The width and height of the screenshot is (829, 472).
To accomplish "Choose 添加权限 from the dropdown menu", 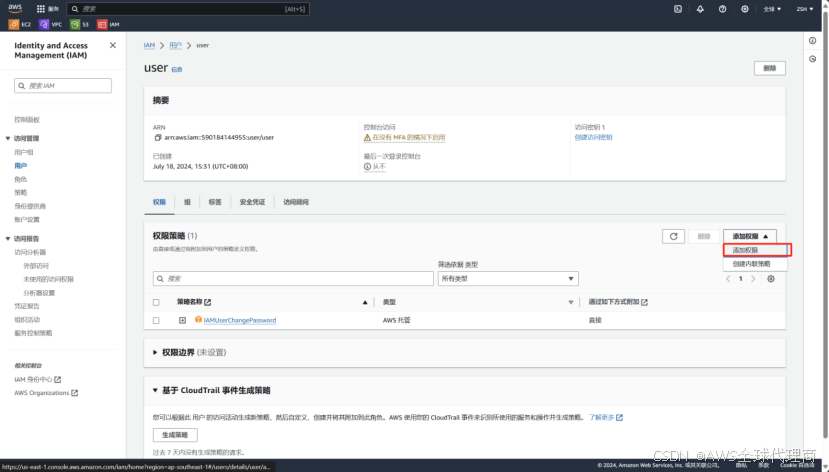I will point(756,250).
